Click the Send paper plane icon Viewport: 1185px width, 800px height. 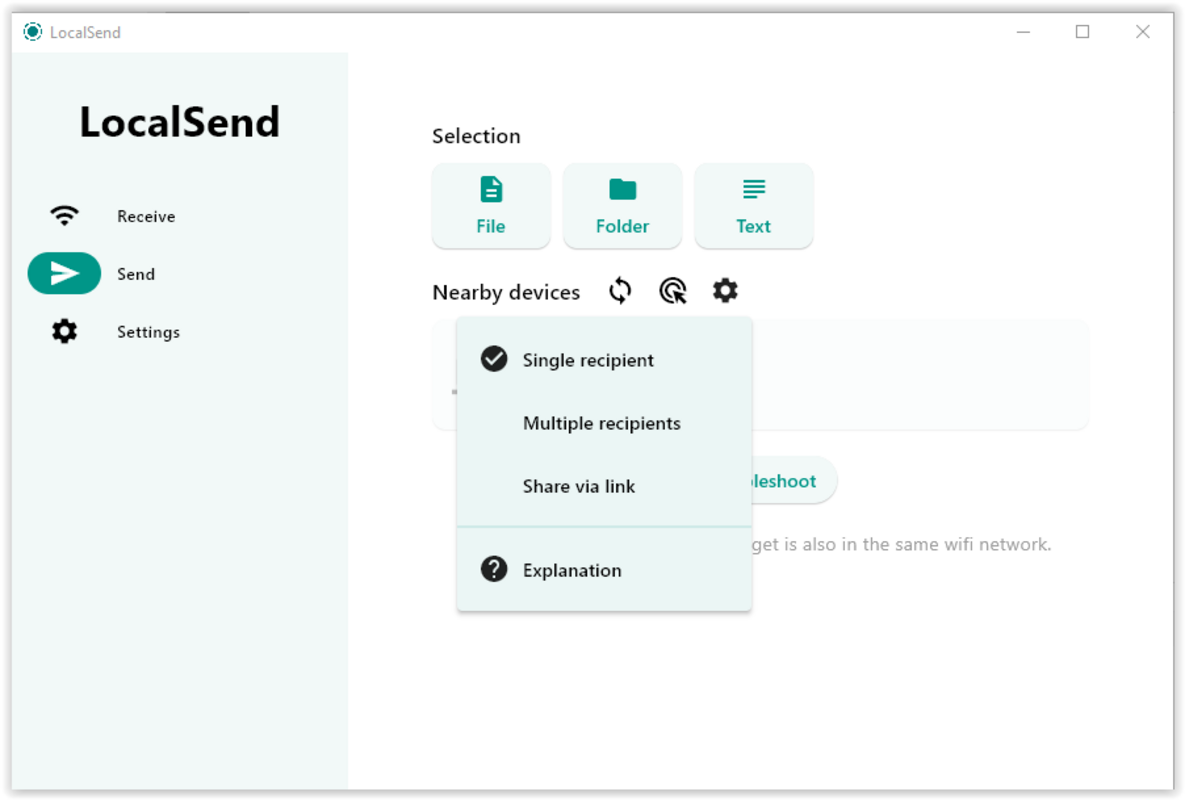tap(64, 273)
